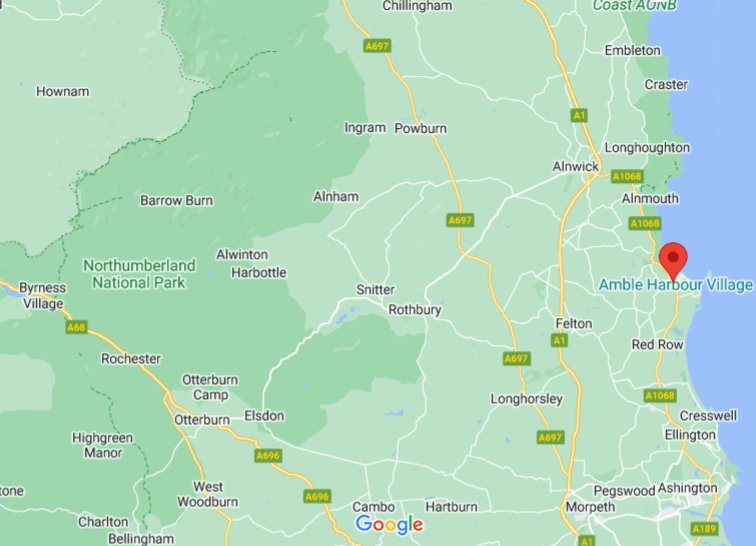Select the Longhorsley village label
This screenshot has width=756, height=546.
[x=526, y=399]
